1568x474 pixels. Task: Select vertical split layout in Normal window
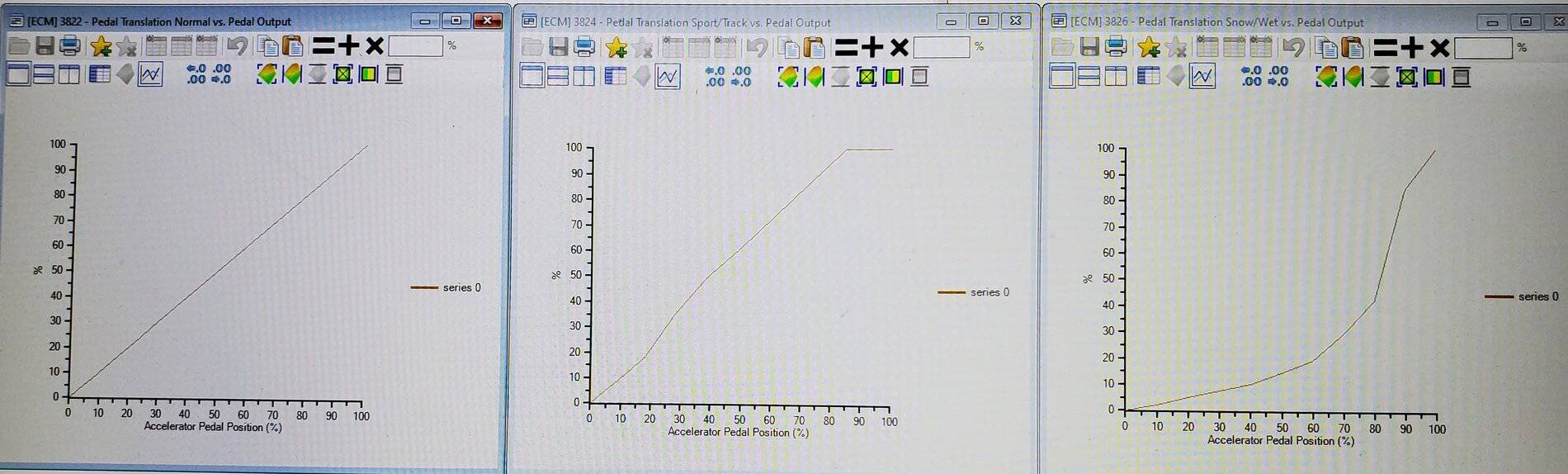point(69,75)
